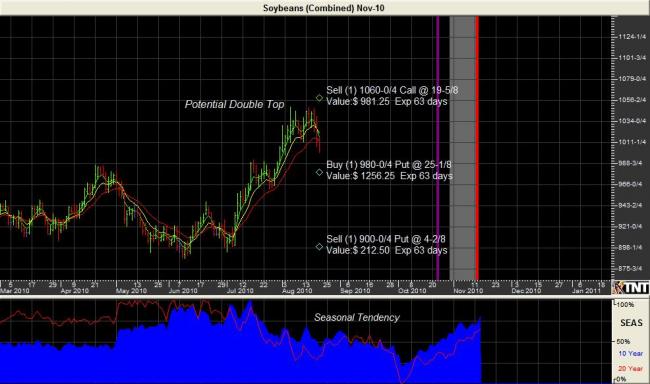Click the 50% seasonal scale label
This screenshot has height=384, width=650.
pos(623,341)
